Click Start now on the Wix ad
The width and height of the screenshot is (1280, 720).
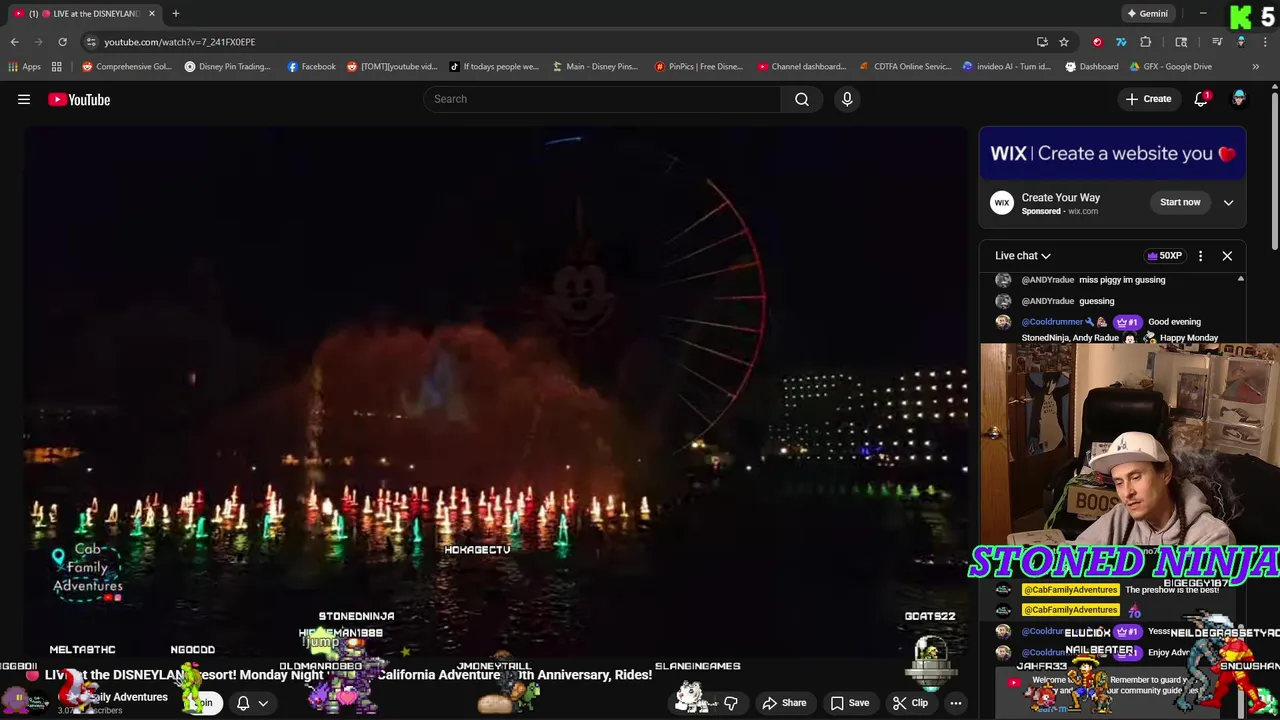1180,202
